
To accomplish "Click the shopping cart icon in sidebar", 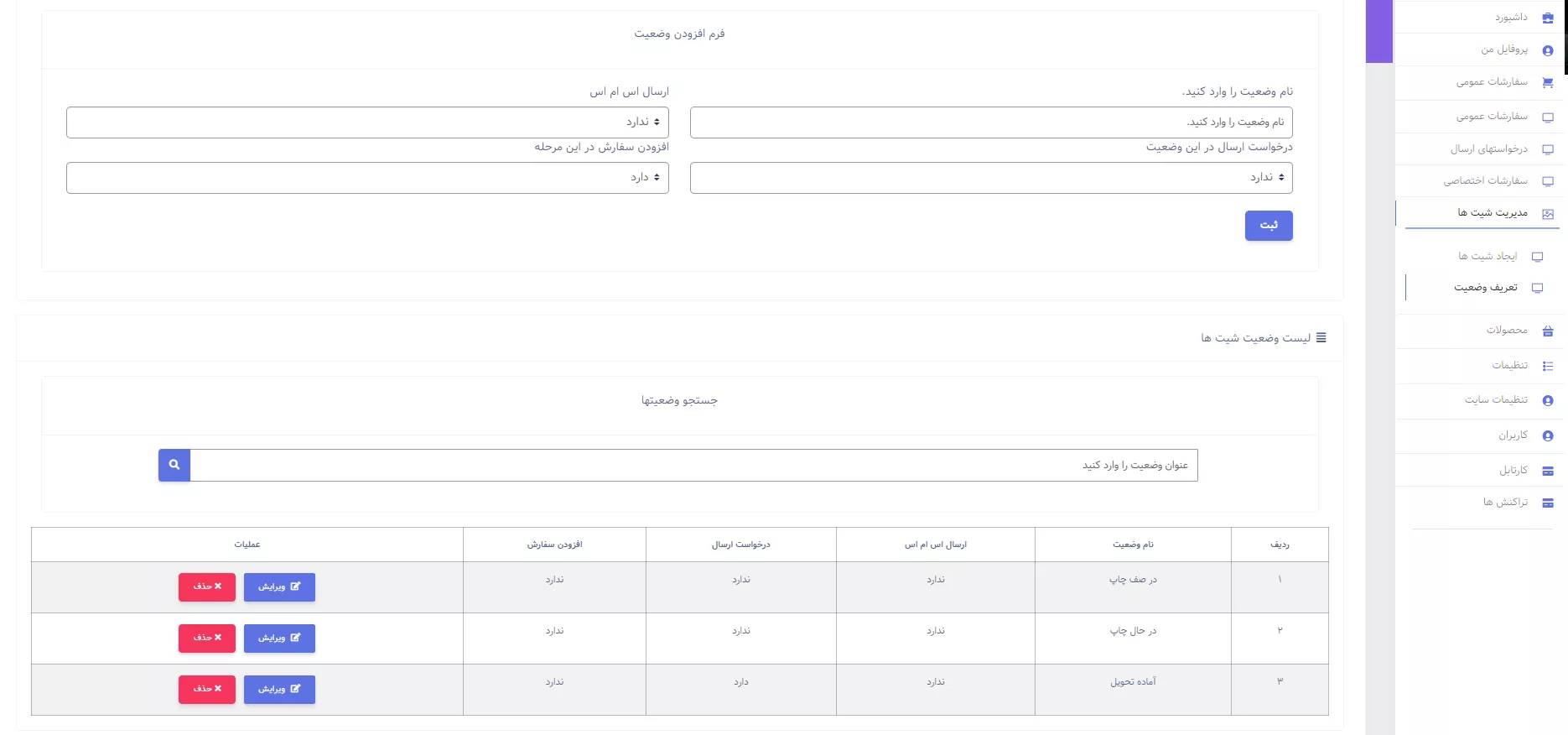I will (x=1548, y=82).
